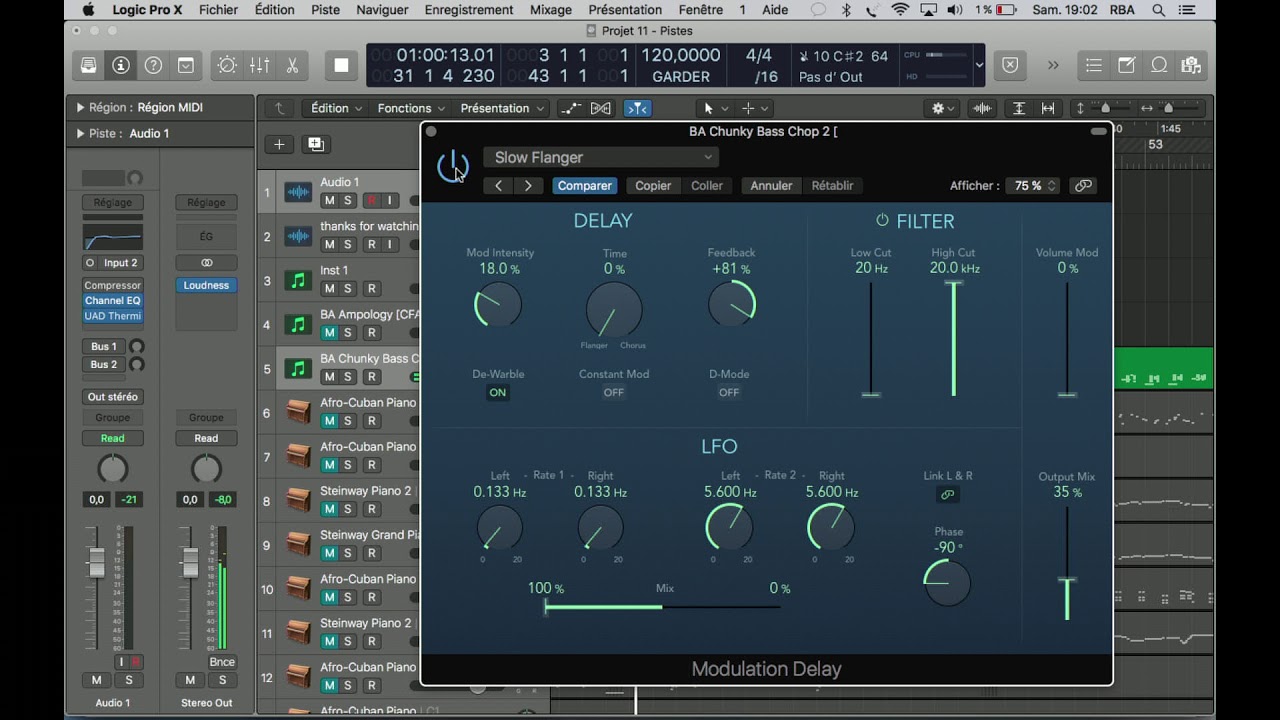The height and width of the screenshot is (720, 1280).
Task: Open the Mixer faders icon
Action: [259, 65]
